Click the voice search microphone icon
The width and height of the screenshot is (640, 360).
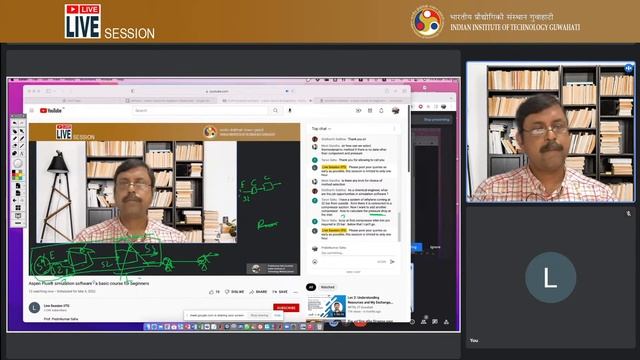290,111
